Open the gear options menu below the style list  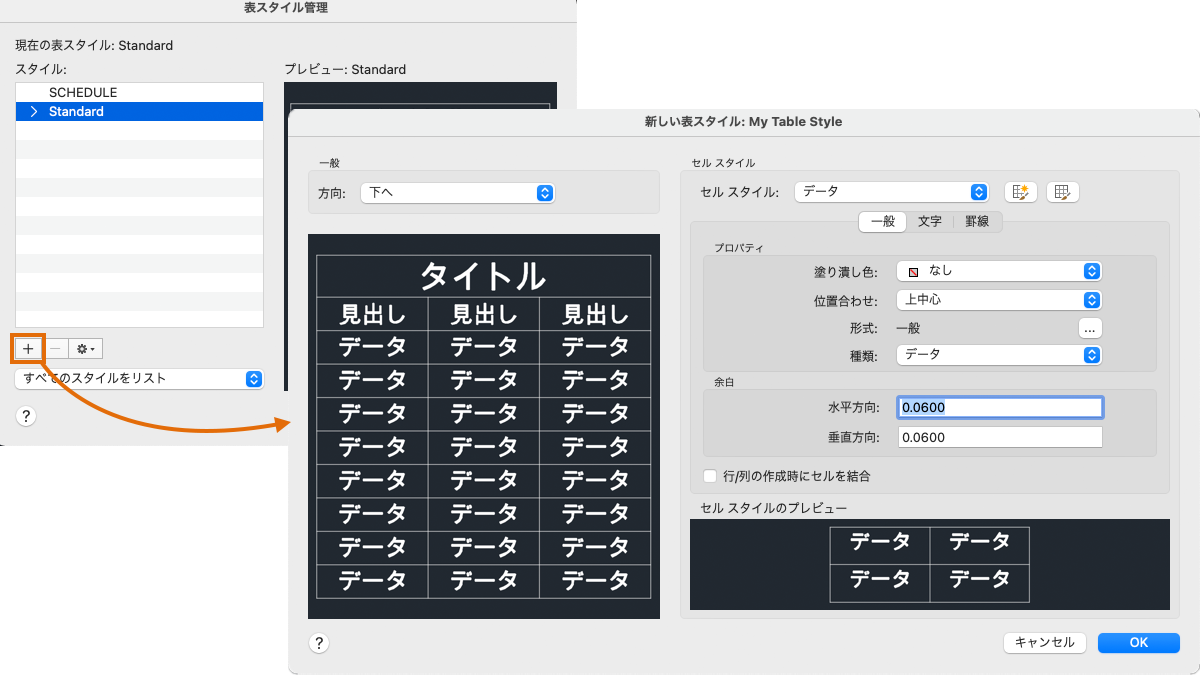click(x=87, y=349)
